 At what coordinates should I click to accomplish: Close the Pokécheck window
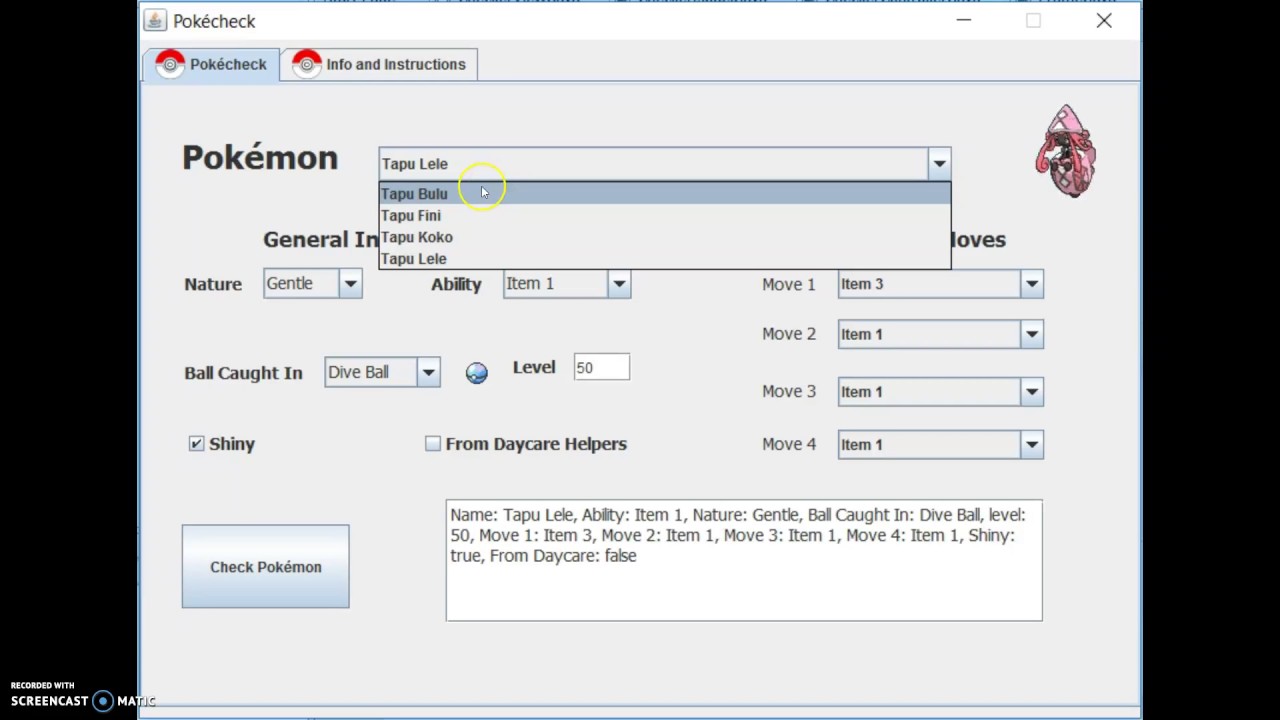(1104, 20)
